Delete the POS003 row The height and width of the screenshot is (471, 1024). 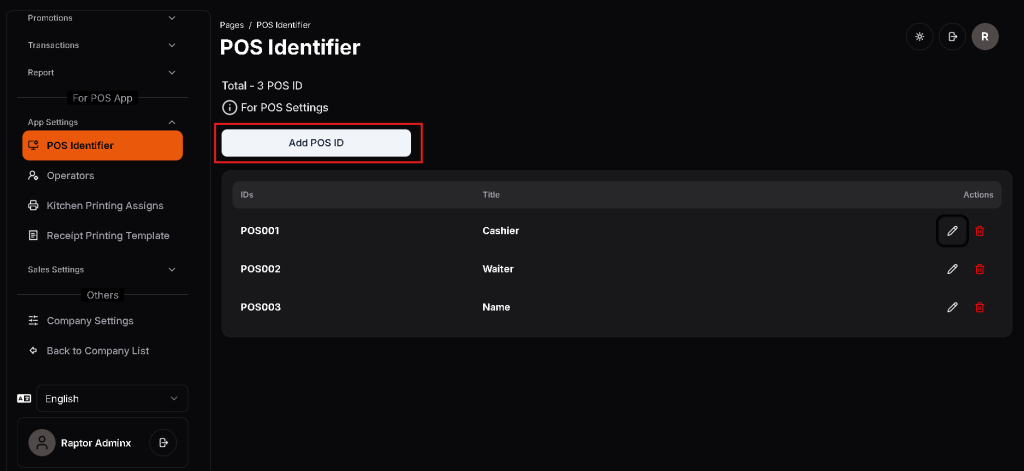click(979, 307)
